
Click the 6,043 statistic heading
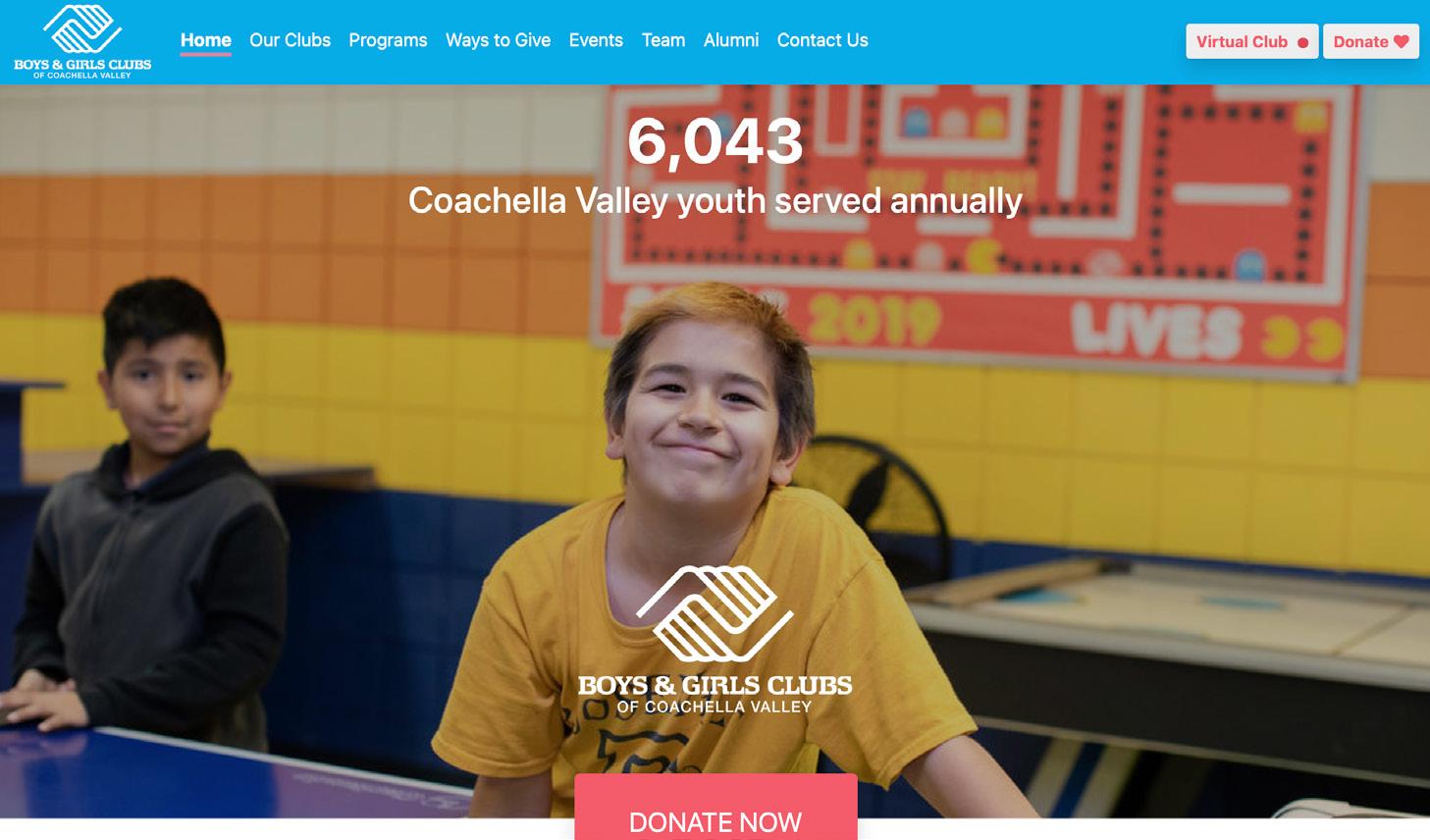pos(715,141)
